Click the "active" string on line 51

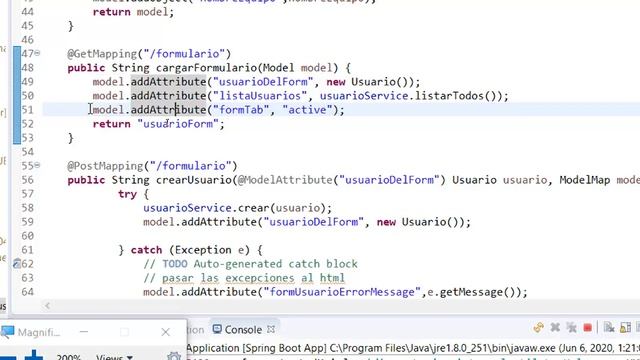click(307, 110)
